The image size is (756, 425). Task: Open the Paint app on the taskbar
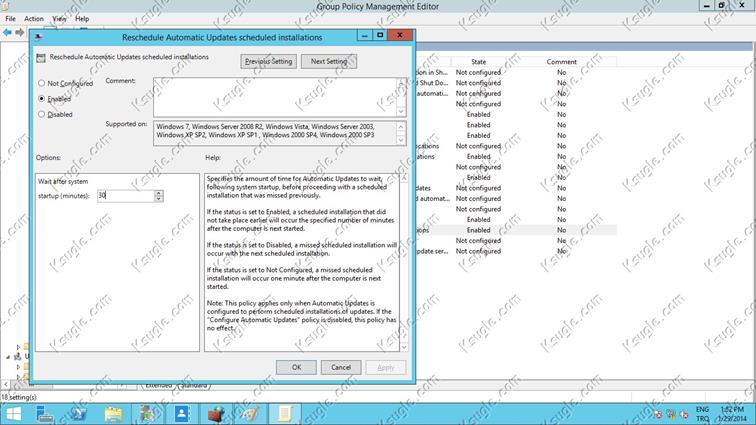click(x=250, y=414)
